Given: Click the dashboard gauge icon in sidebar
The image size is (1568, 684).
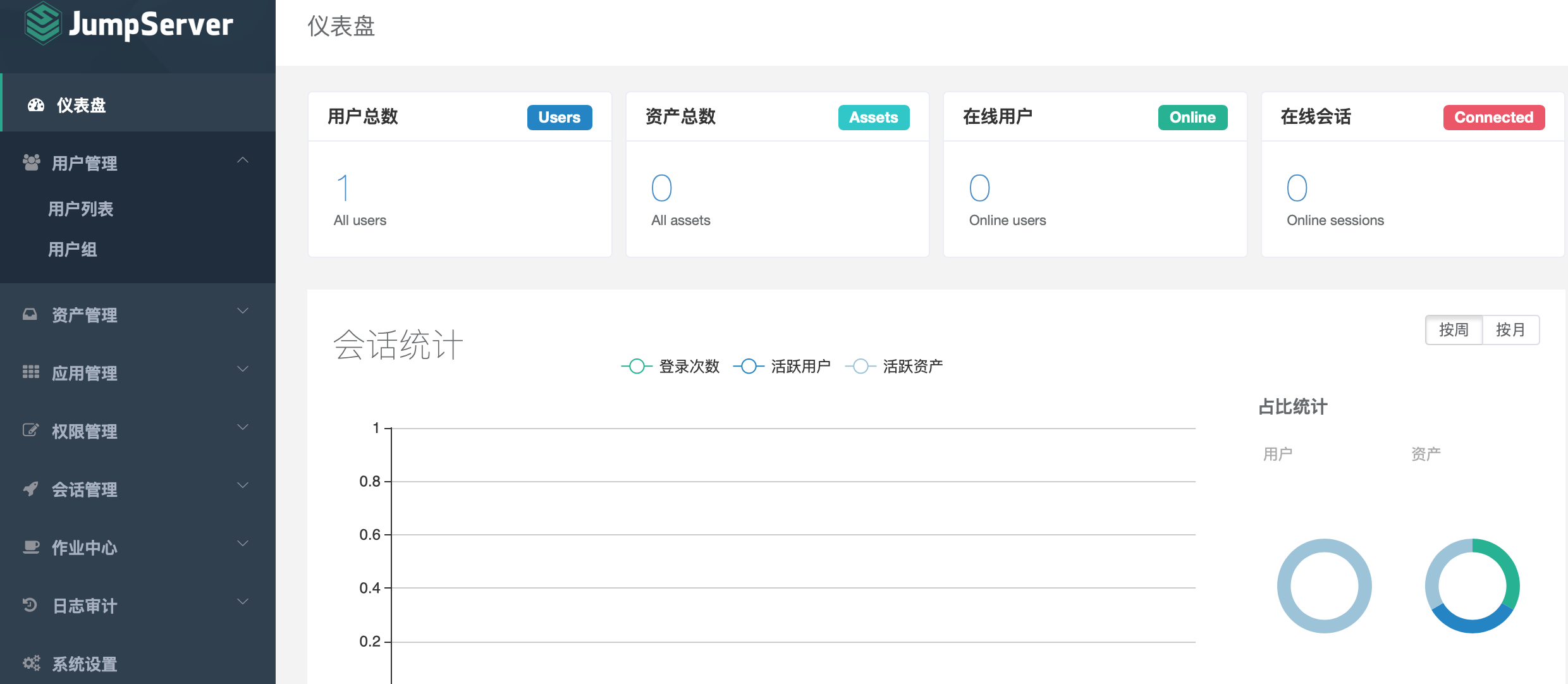Looking at the screenshot, I should 36,105.
